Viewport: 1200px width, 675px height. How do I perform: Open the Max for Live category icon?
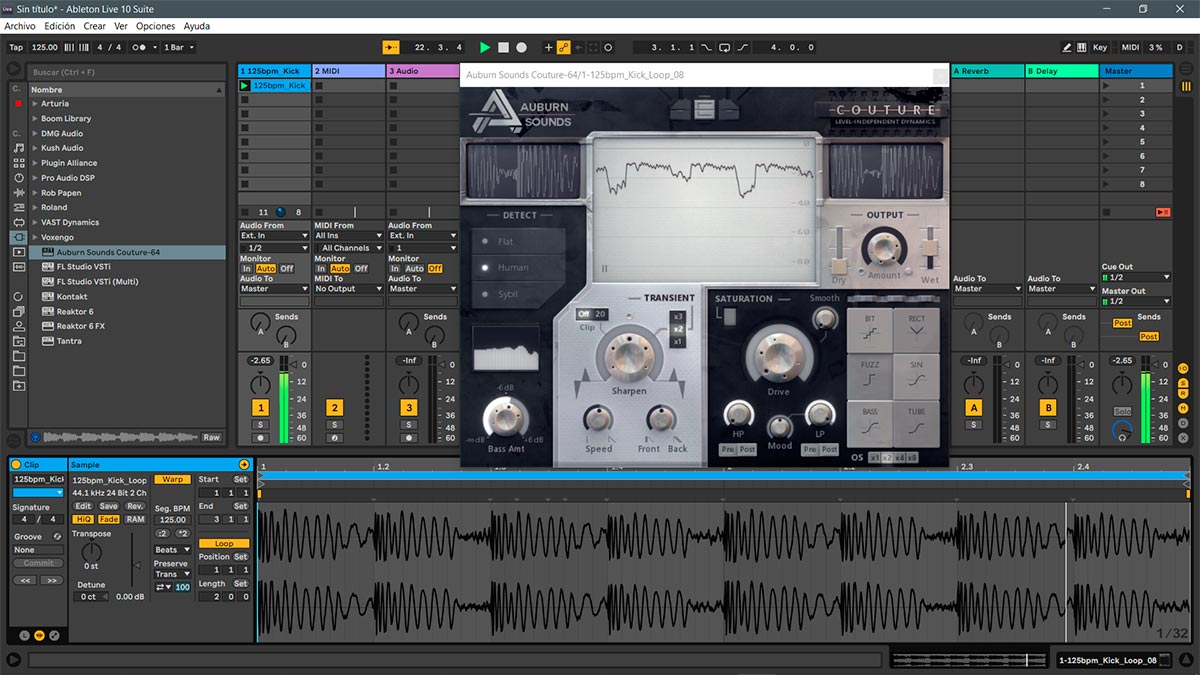point(18,222)
